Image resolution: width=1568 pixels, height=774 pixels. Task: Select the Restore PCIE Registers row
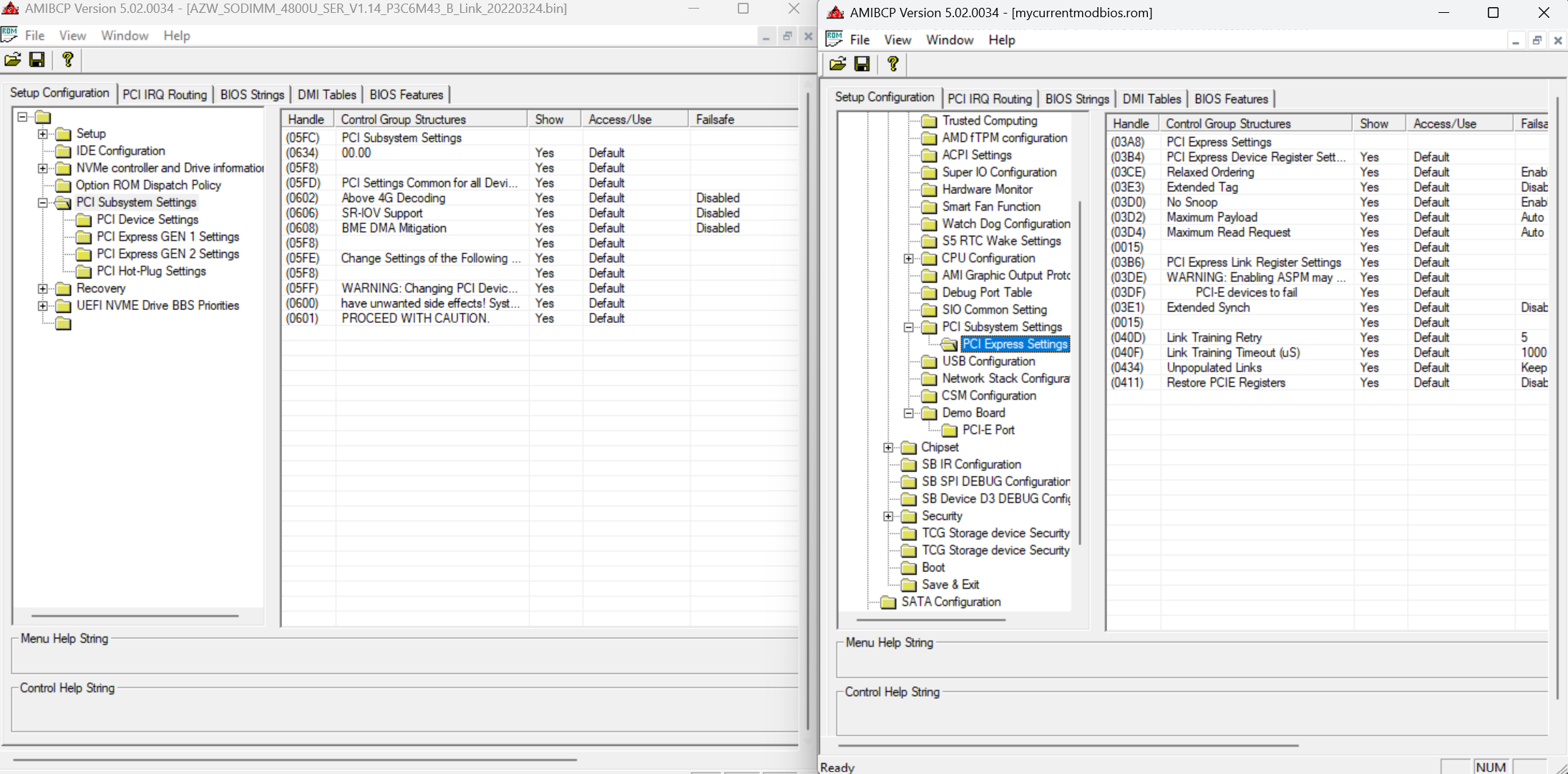click(1328, 383)
